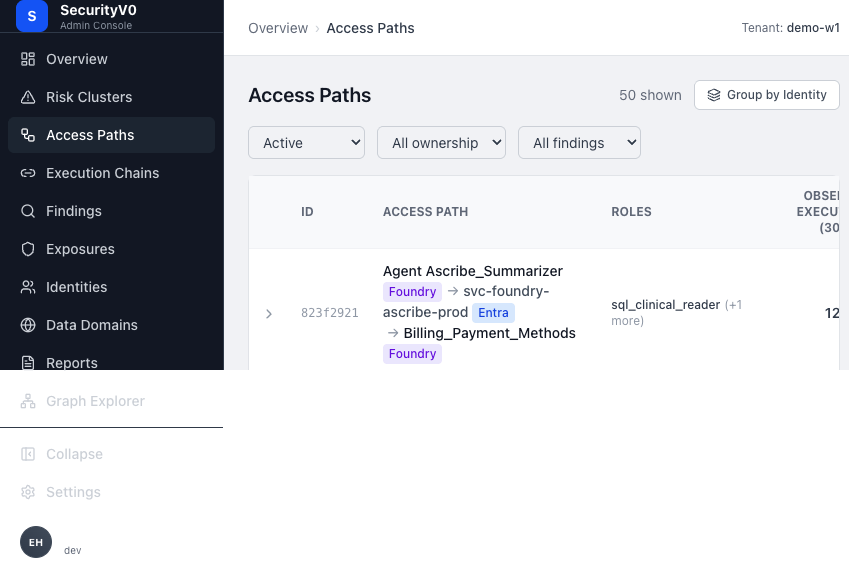Screen dimensions: 849x574
Task: Click the sql_clinical_reader role text
Action: (x=665, y=305)
